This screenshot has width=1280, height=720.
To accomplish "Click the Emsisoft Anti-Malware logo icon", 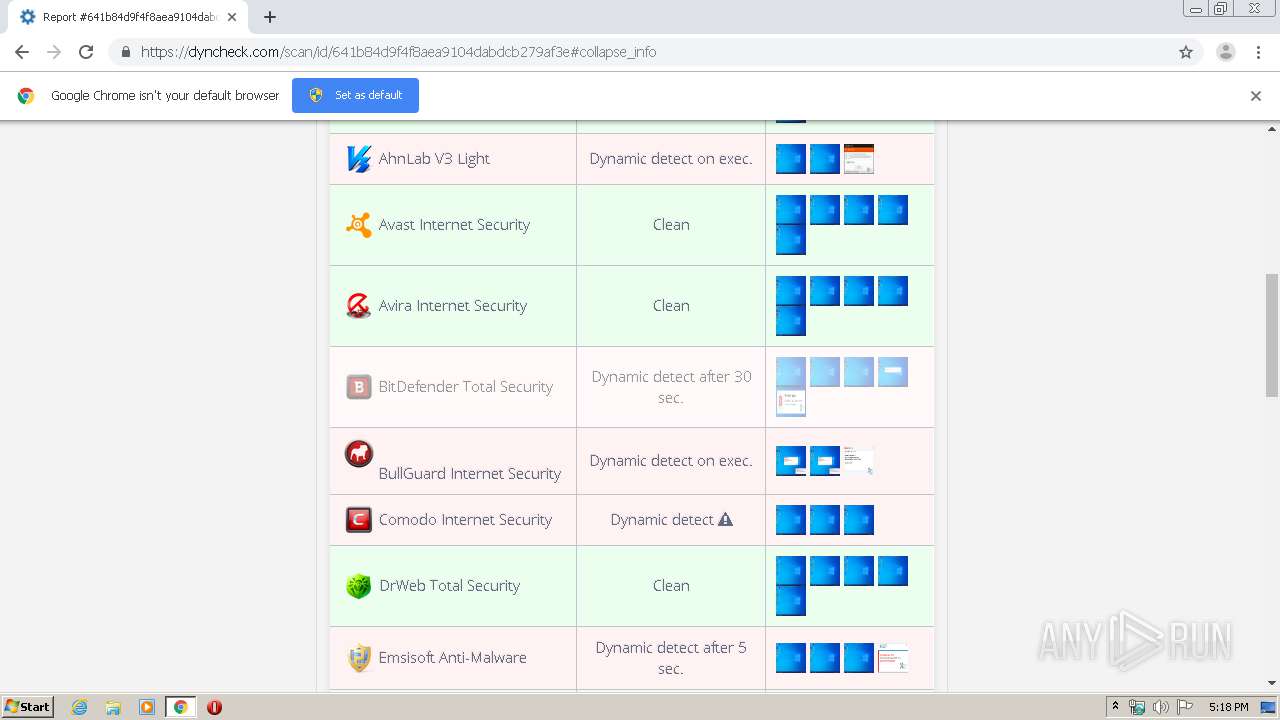I will click(358, 658).
